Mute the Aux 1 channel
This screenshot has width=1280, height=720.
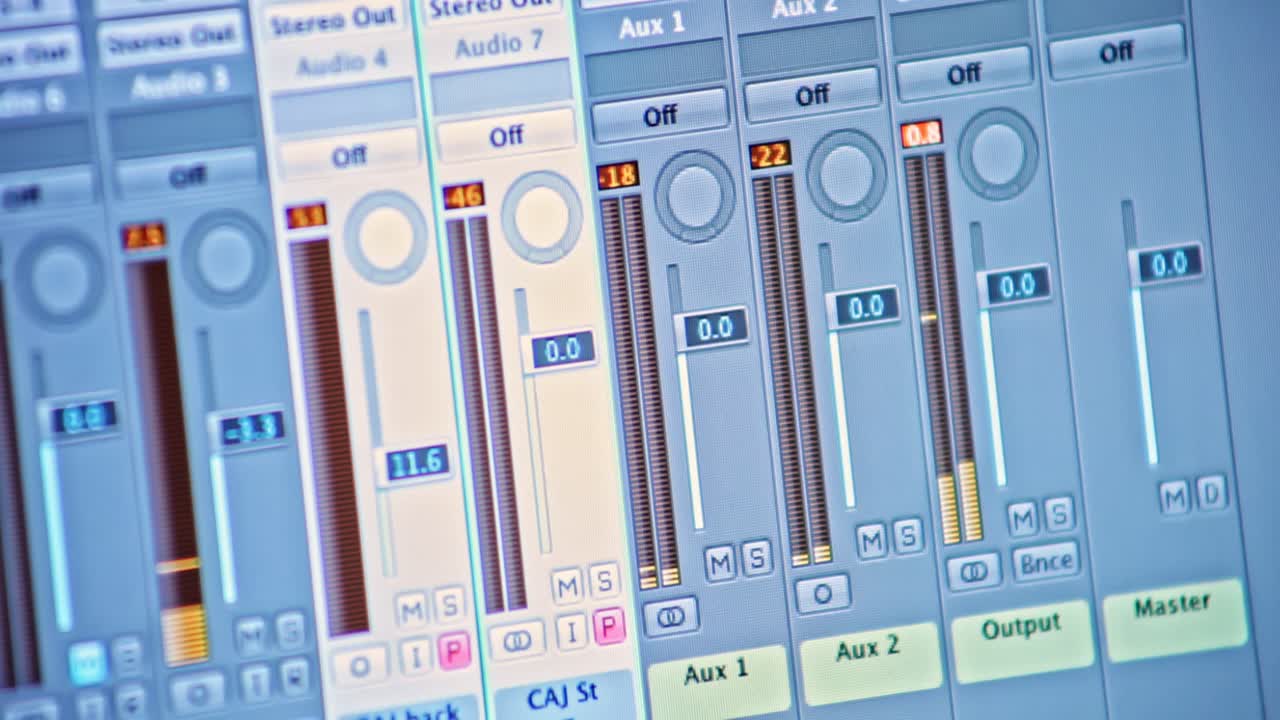720,563
